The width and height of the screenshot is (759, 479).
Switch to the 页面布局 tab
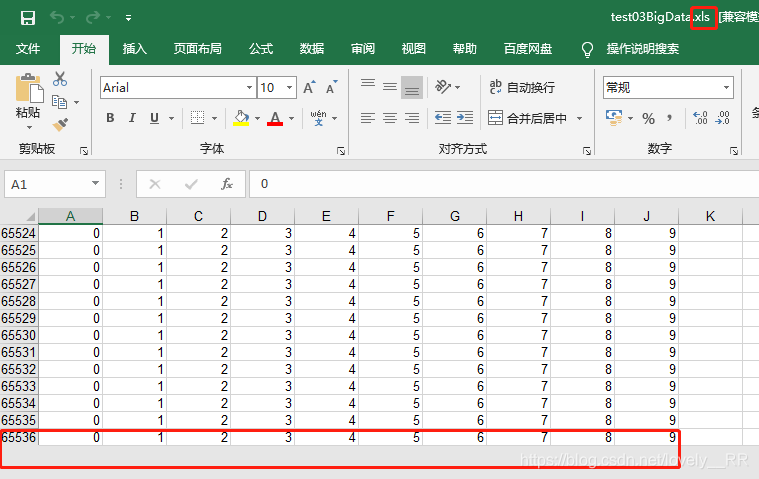click(197, 48)
